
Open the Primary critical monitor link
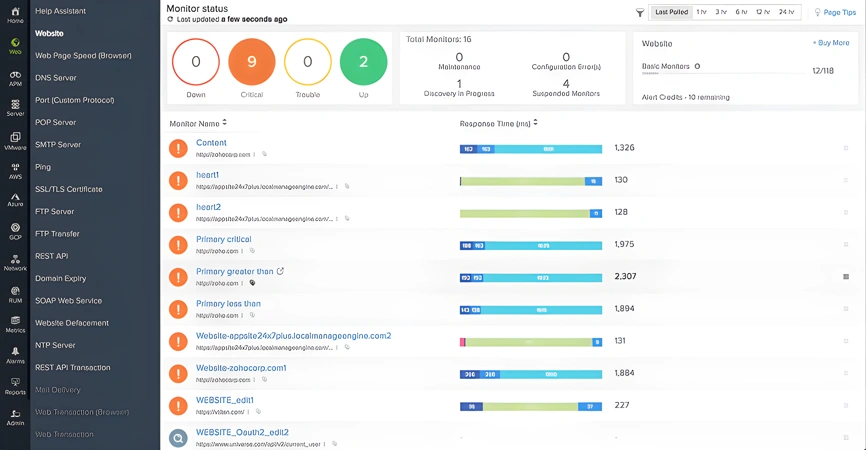coord(224,239)
